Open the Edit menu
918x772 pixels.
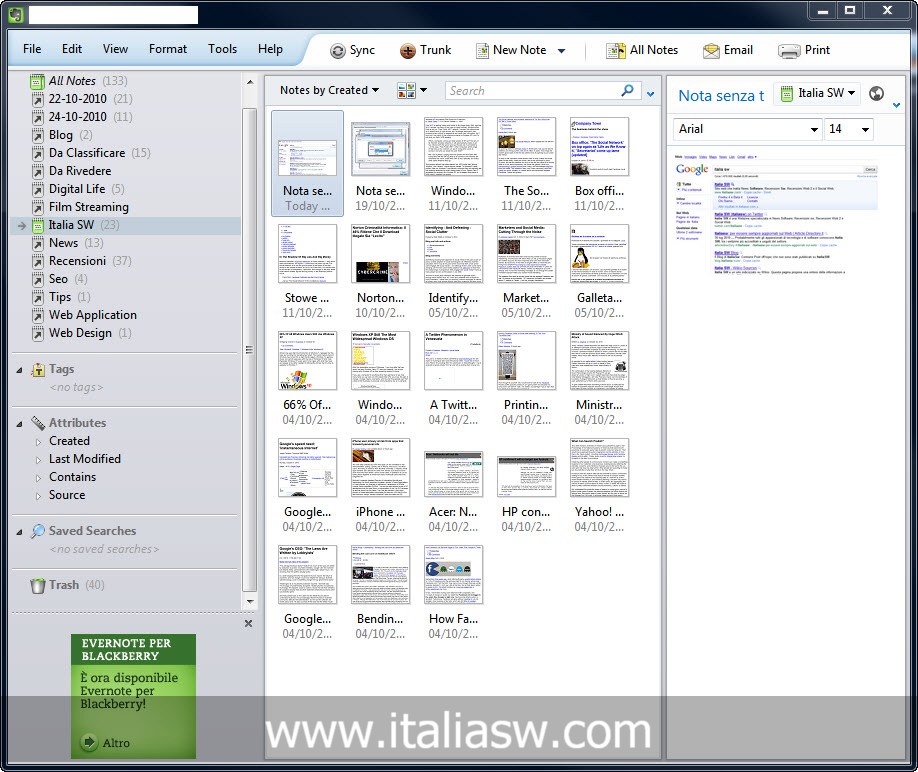pyautogui.click(x=71, y=49)
